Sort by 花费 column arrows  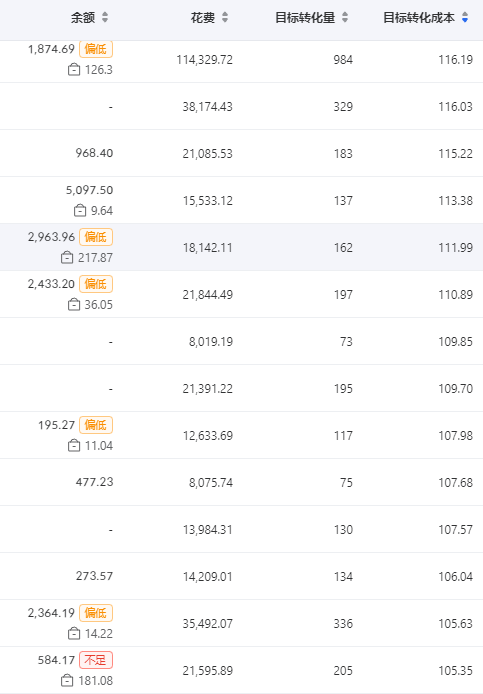(x=225, y=17)
